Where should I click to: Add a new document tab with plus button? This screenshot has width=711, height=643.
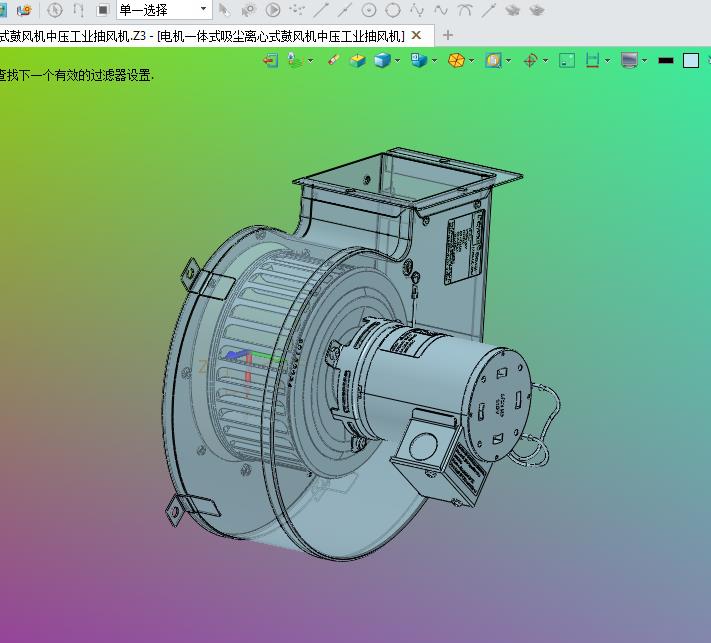point(448,35)
